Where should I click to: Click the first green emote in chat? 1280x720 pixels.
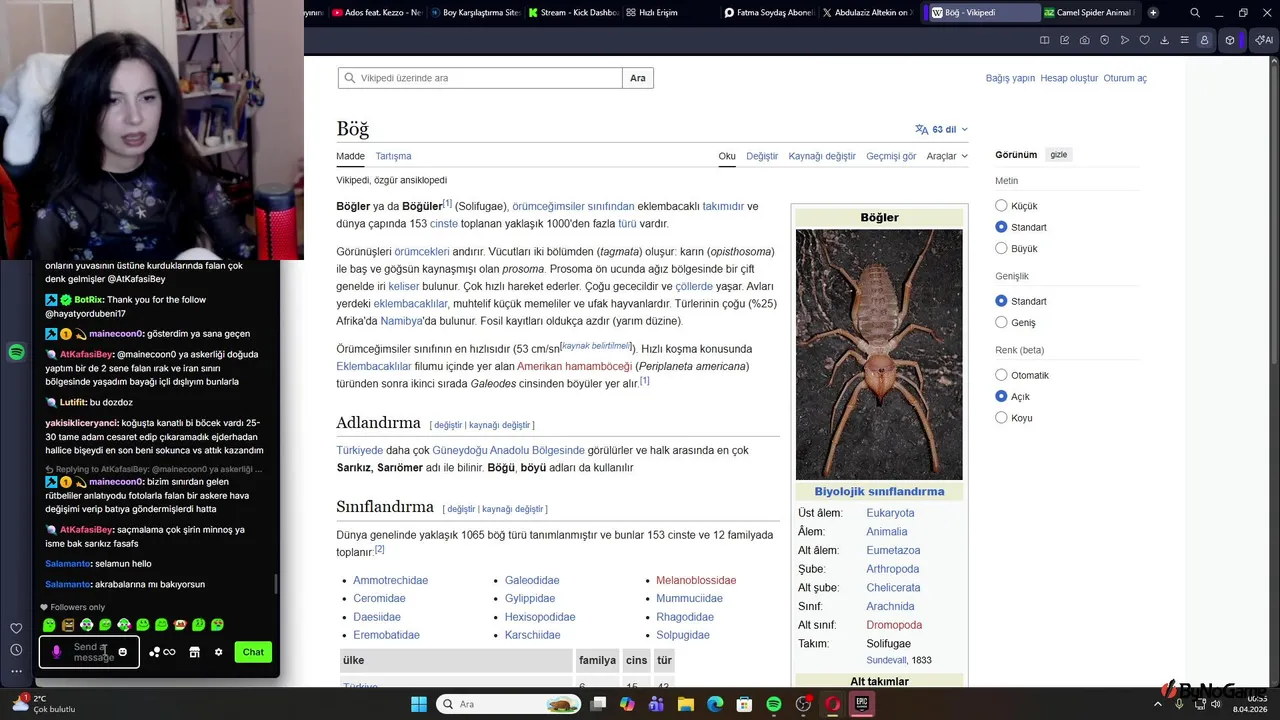click(49, 625)
